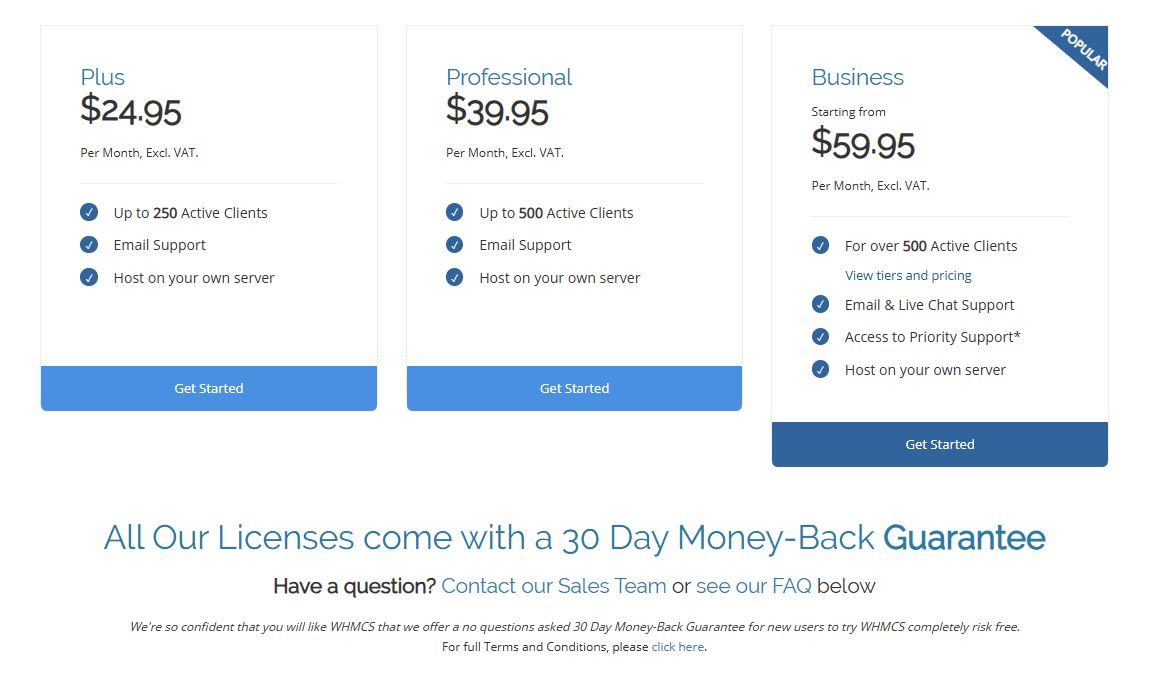The height and width of the screenshot is (684, 1165).
Task: Click the Professional plan heading
Action: pyautogui.click(x=509, y=77)
